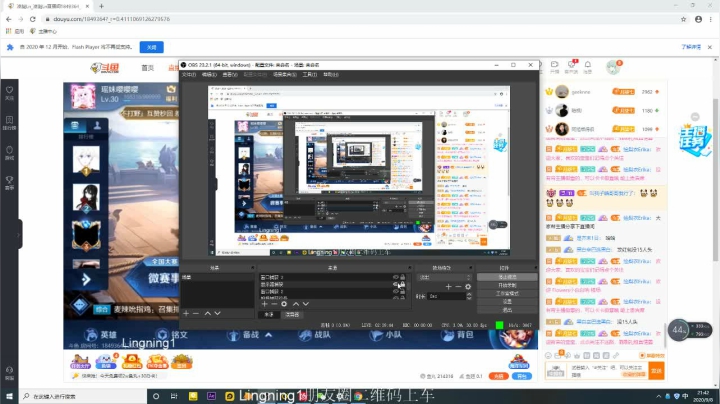Open OBS 查看 menu
The image size is (720, 404).
click(230, 74)
